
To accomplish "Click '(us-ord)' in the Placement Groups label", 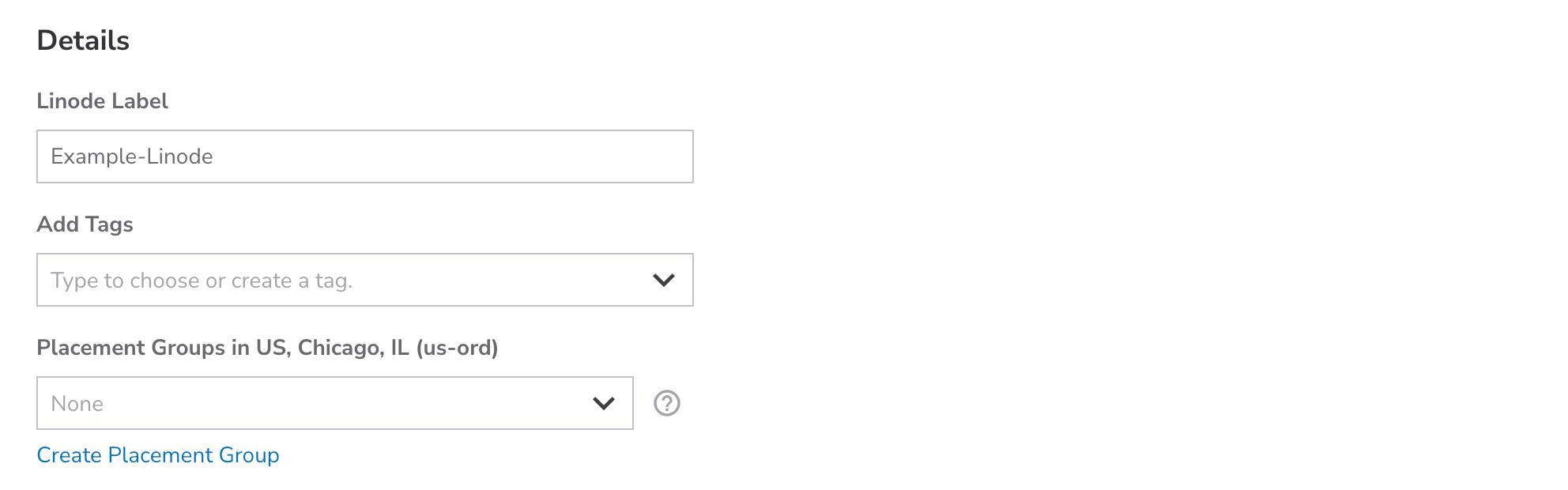I will (x=457, y=348).
